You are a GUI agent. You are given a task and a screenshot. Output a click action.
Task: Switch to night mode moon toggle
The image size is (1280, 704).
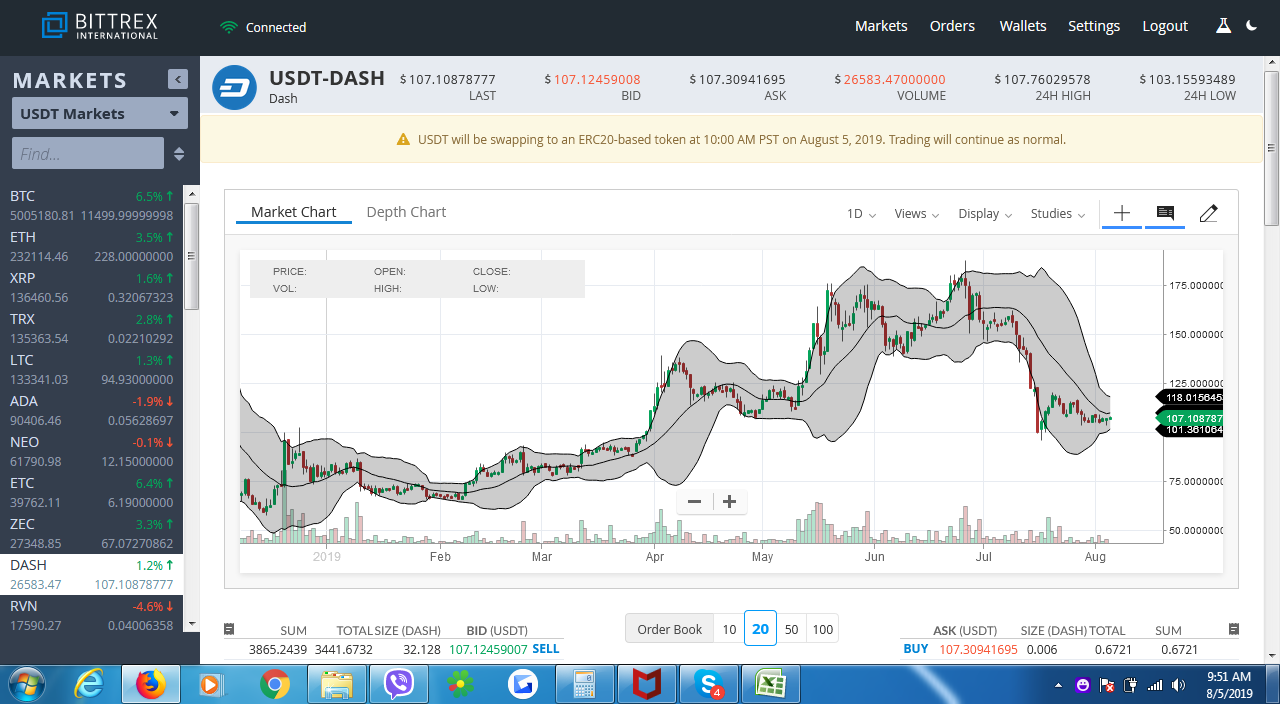tap(1252, 26)
